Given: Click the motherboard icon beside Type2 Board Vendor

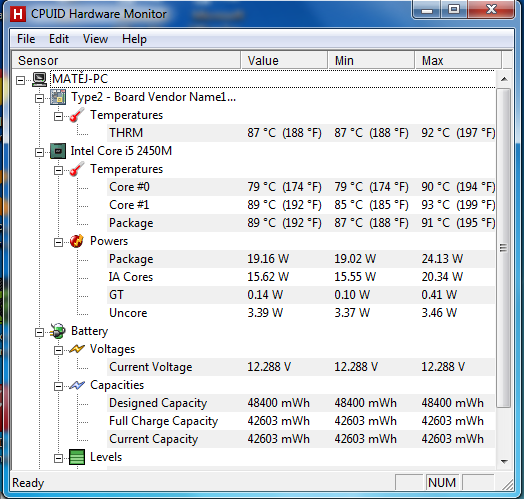Looking at the screenshot, I should coord(58,97).
